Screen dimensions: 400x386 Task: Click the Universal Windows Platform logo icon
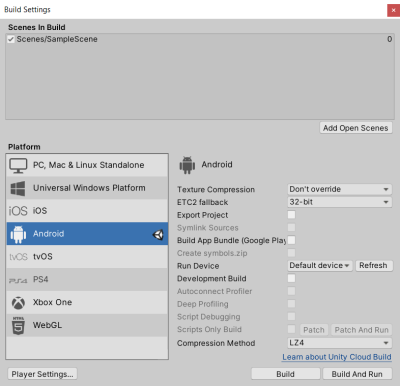(18, 188)
